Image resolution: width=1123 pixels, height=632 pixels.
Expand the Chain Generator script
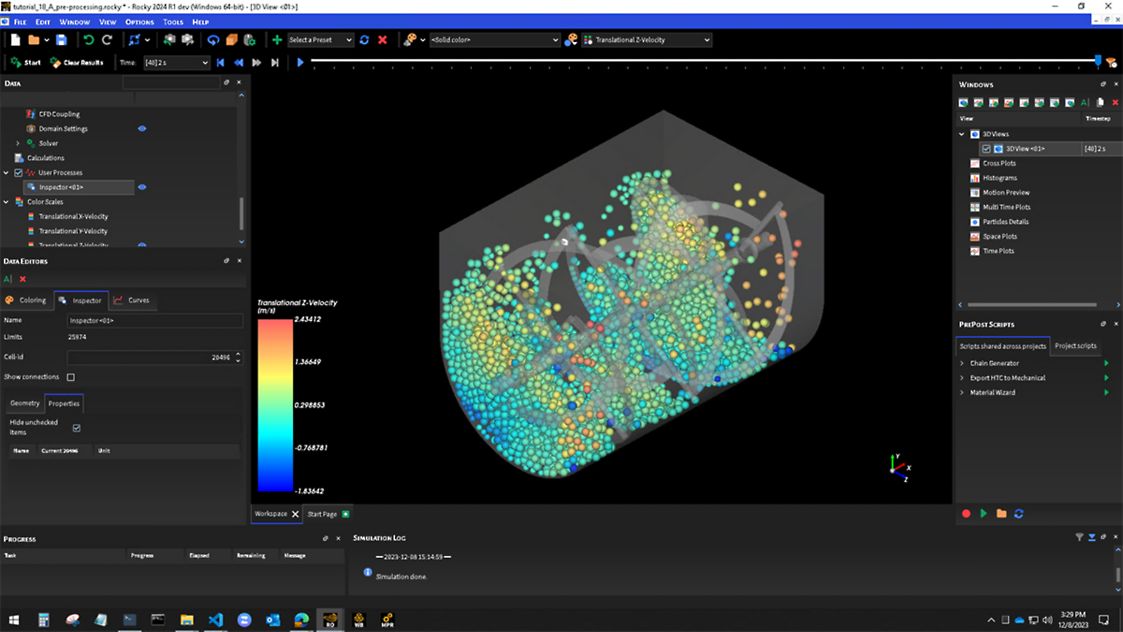962,363
